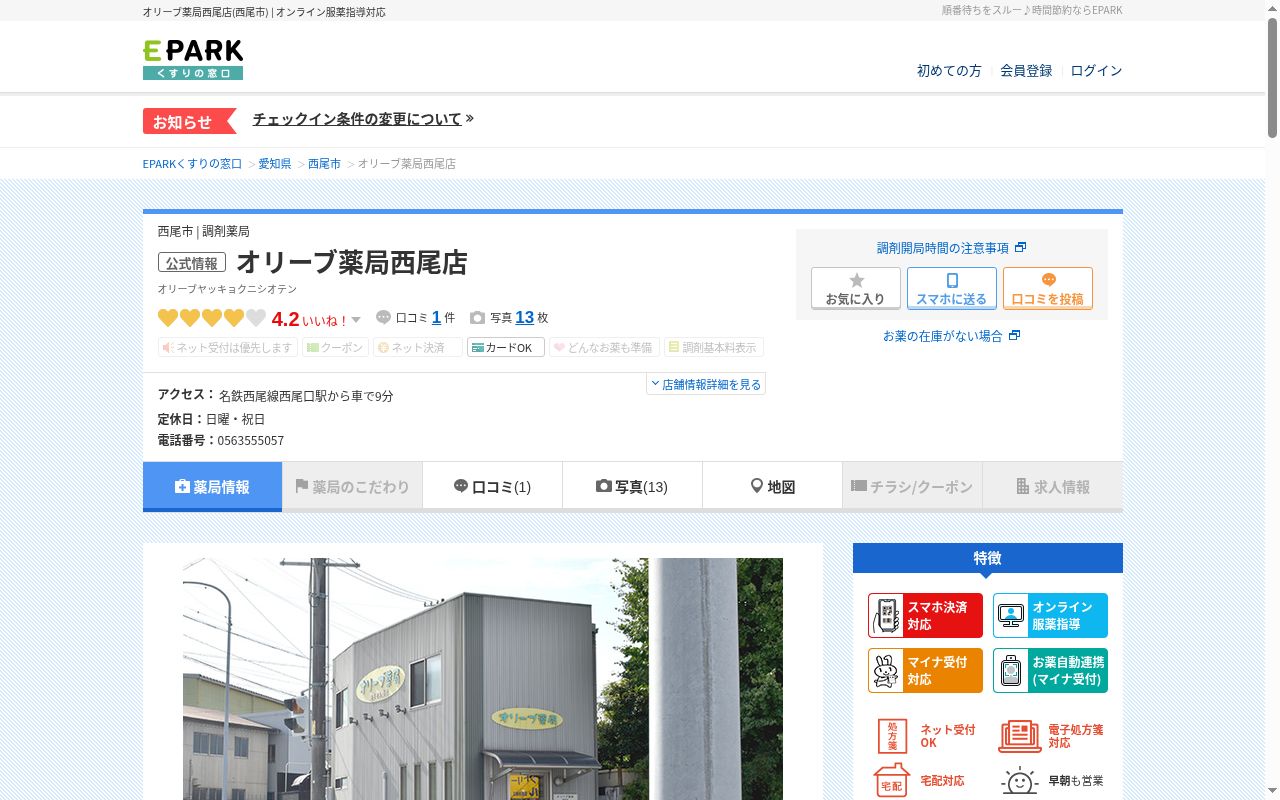Click the comment bubble icon beside 口コミ 1件

(x=383, y=318)
